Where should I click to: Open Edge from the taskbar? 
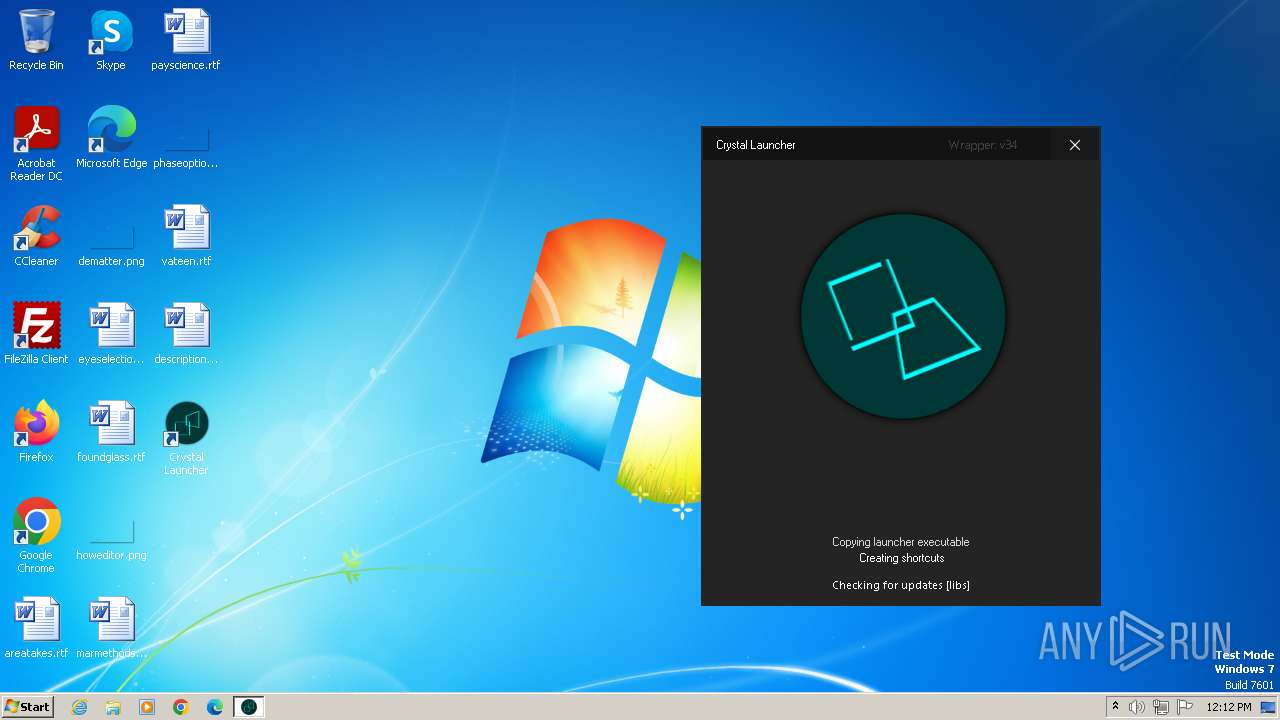point(215,707)
